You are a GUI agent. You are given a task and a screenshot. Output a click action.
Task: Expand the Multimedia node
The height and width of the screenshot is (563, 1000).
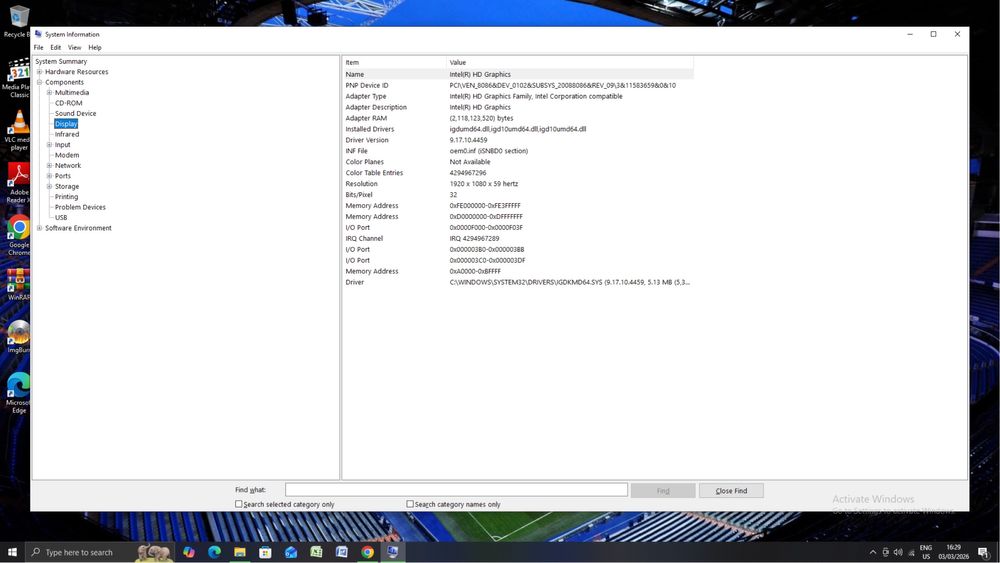(49, 92)
